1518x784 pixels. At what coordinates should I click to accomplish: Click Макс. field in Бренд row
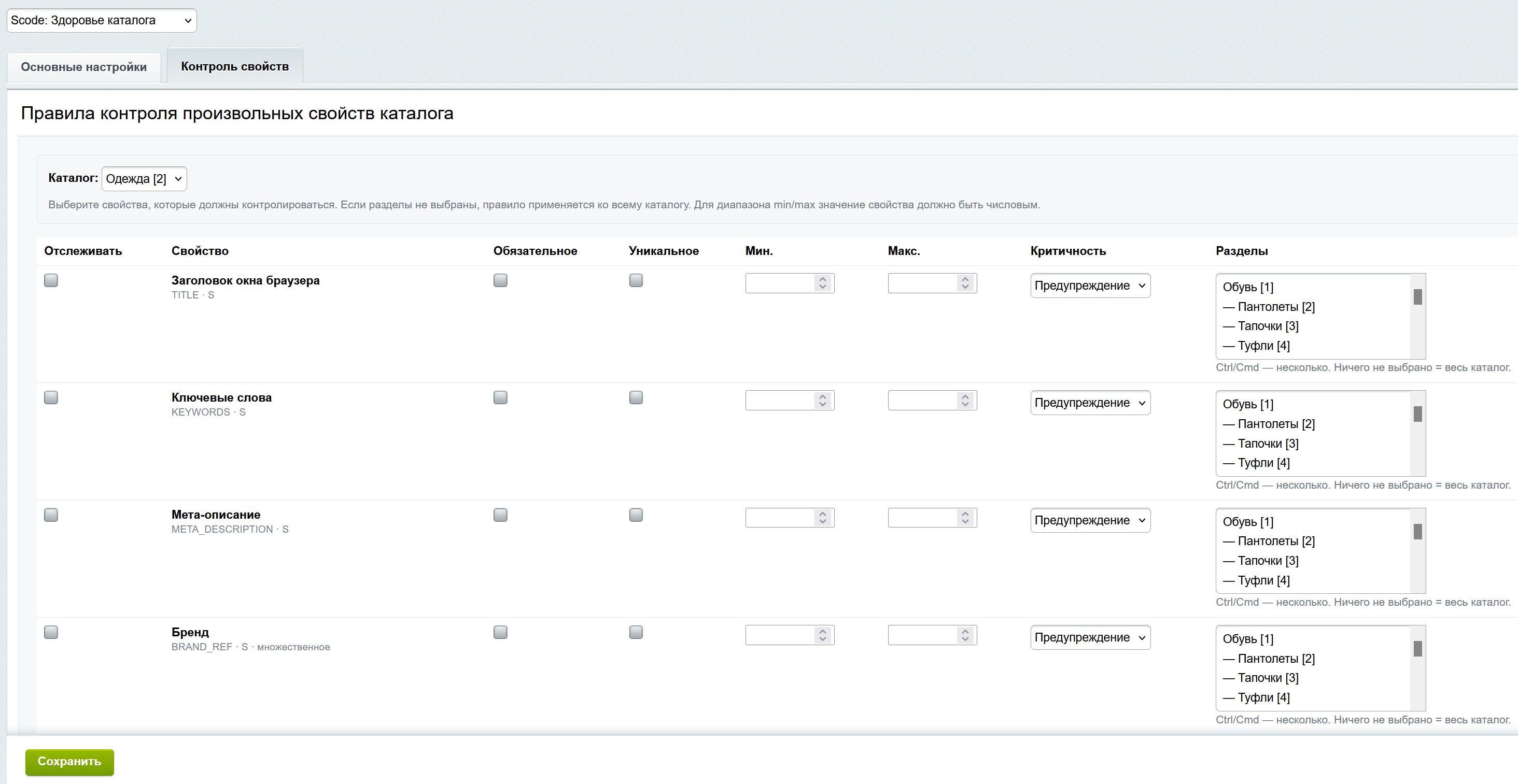(932, 635)
